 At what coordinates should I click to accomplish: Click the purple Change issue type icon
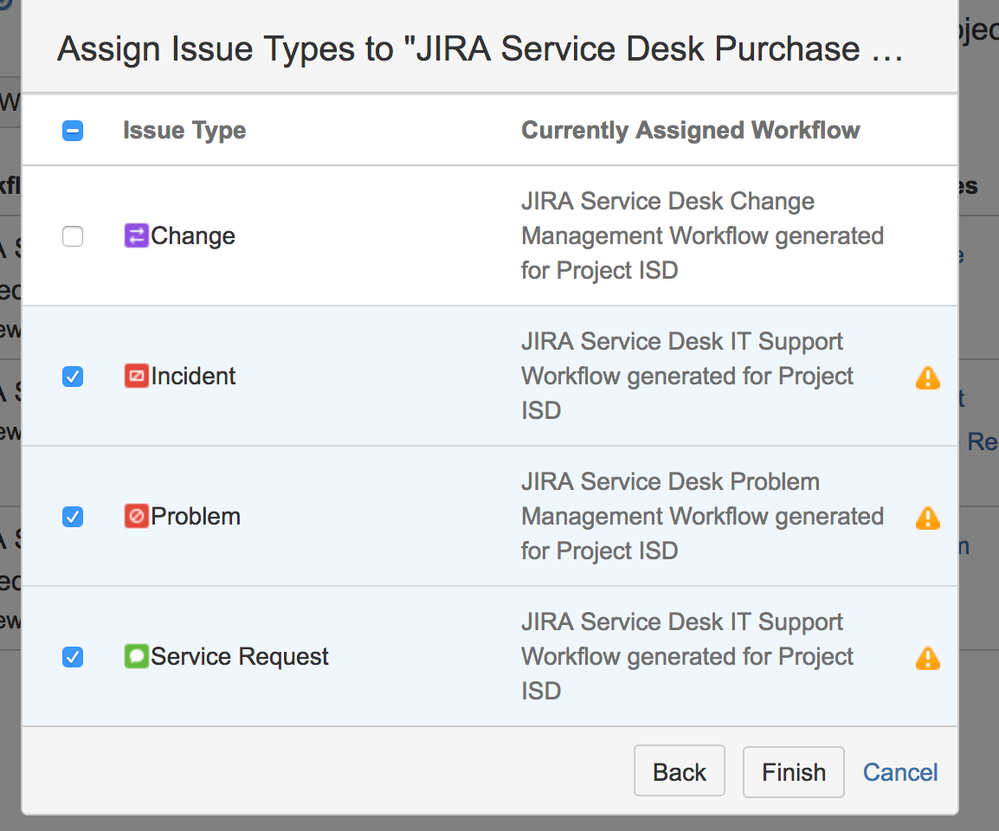(x=136, y=236)
